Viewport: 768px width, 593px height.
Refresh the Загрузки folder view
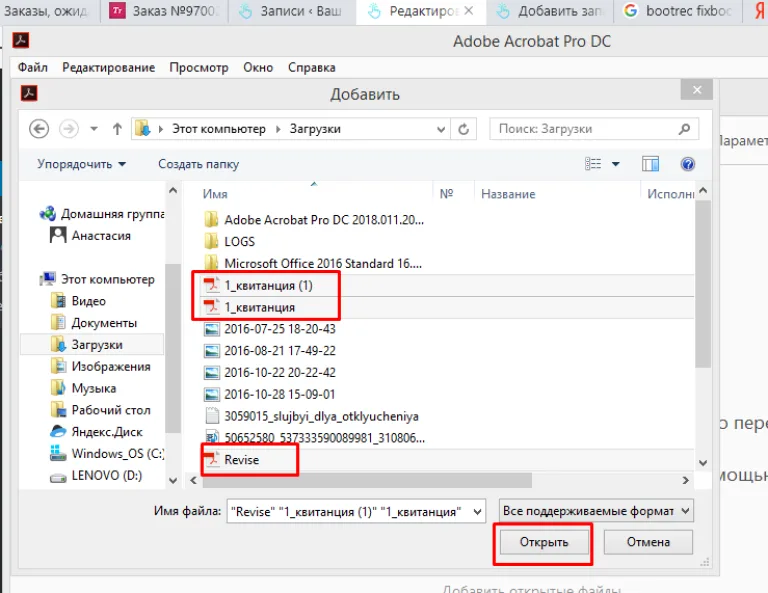click(x=463, y=129)
